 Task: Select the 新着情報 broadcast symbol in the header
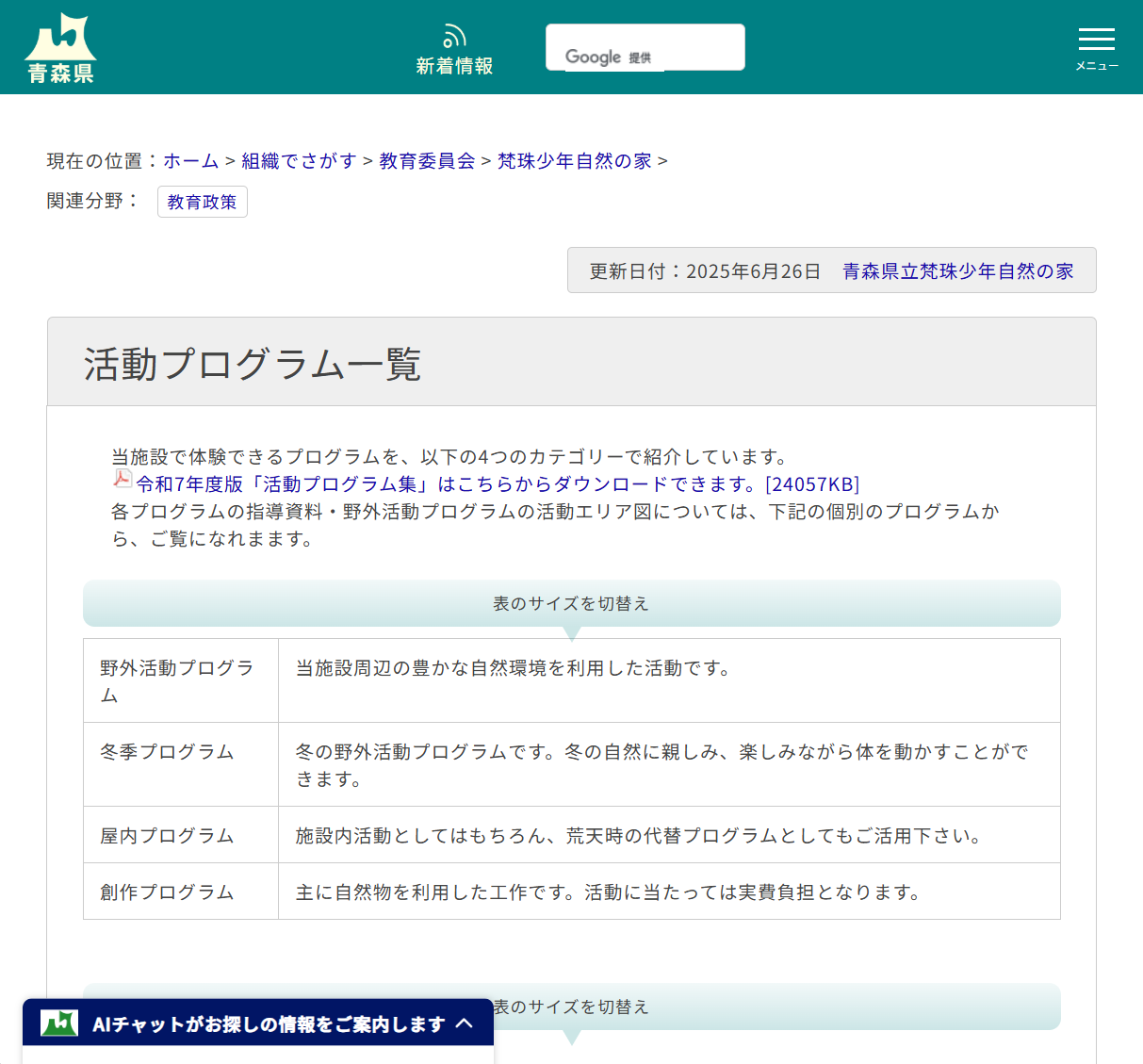[454, 34]
